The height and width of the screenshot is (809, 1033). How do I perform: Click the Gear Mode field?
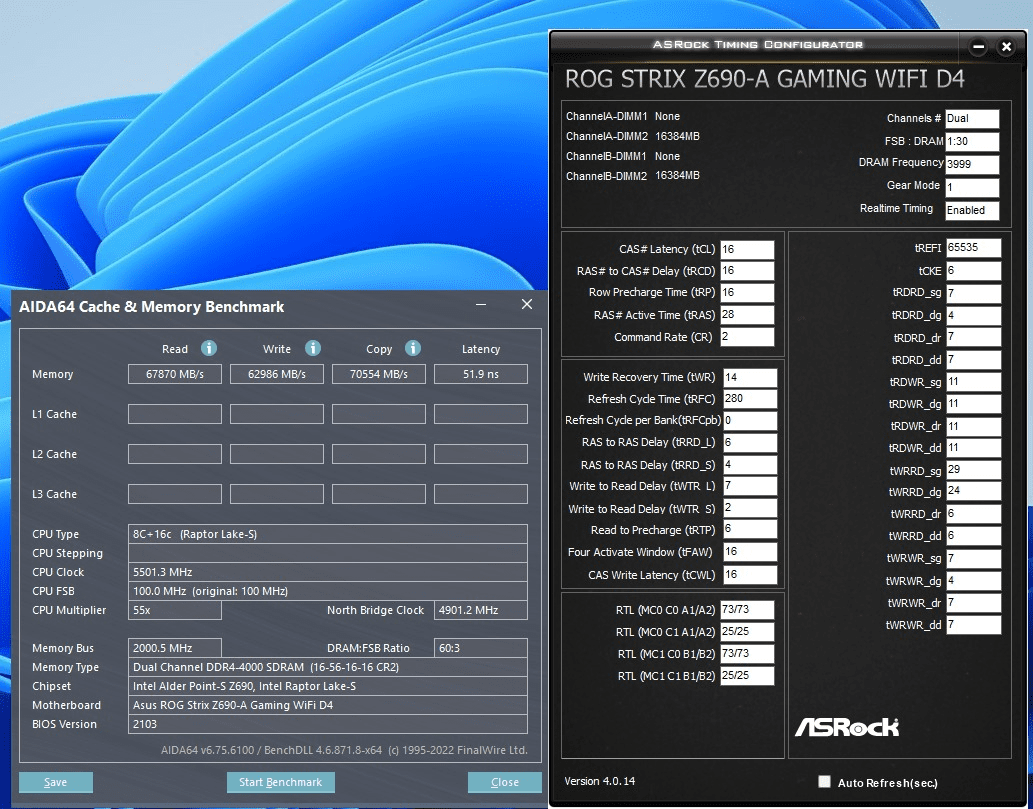point(972,187)
